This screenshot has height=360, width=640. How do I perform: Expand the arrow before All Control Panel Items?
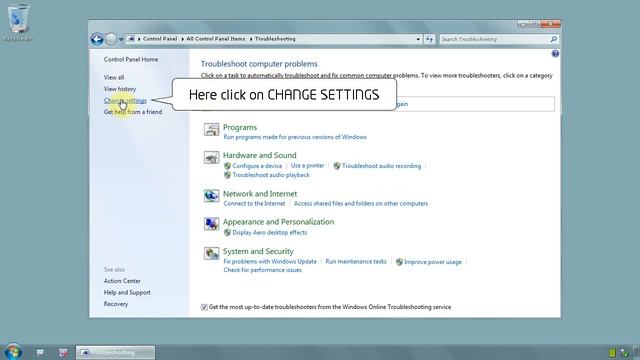point(182,39)
